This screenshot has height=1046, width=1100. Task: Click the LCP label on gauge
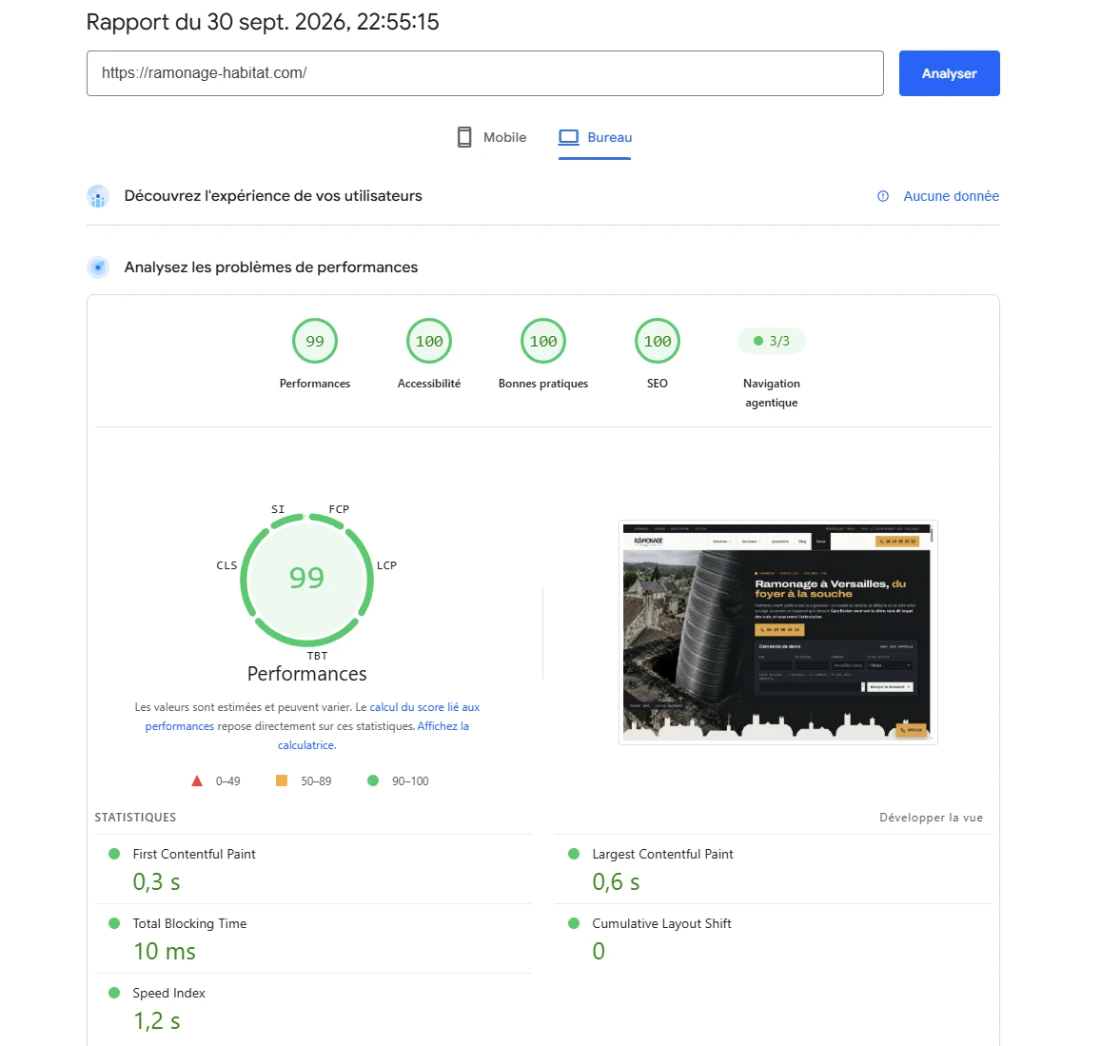[387, 565]
